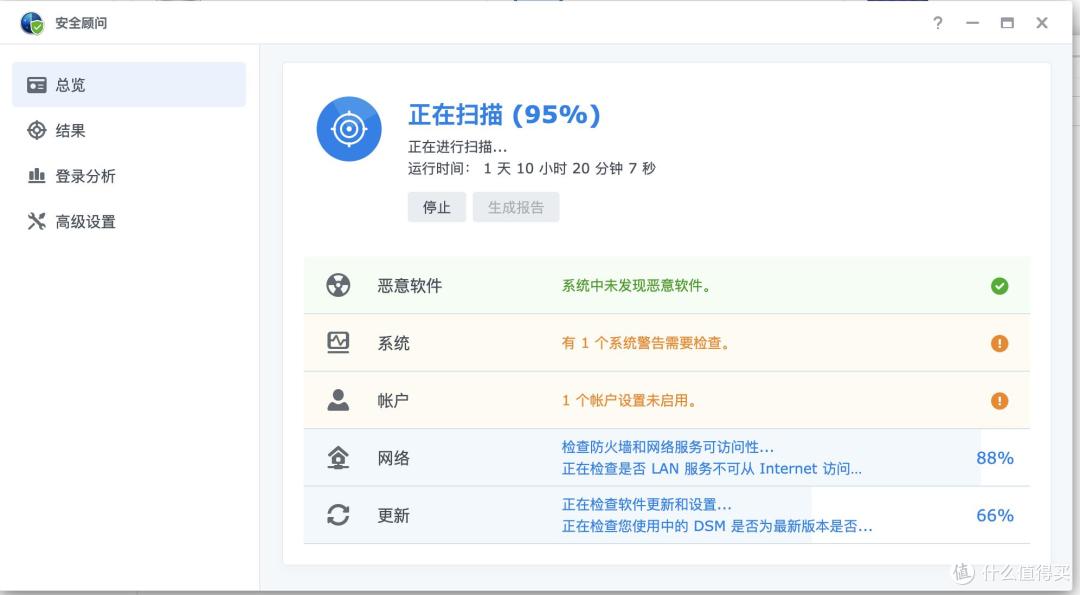Click the 恶意软件 radiation icon

338,285
